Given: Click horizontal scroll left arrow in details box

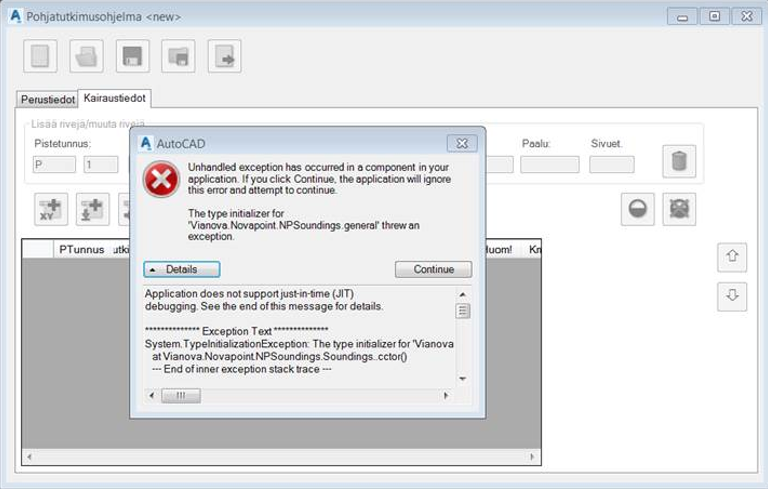Looking at the screenshot, I should 152,395.
